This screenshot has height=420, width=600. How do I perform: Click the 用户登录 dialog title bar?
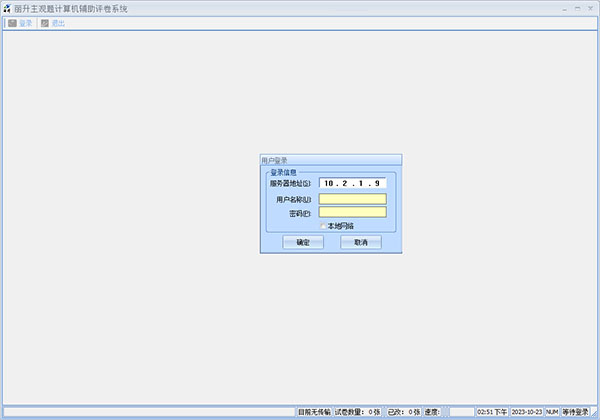click(x=331, y=160)
